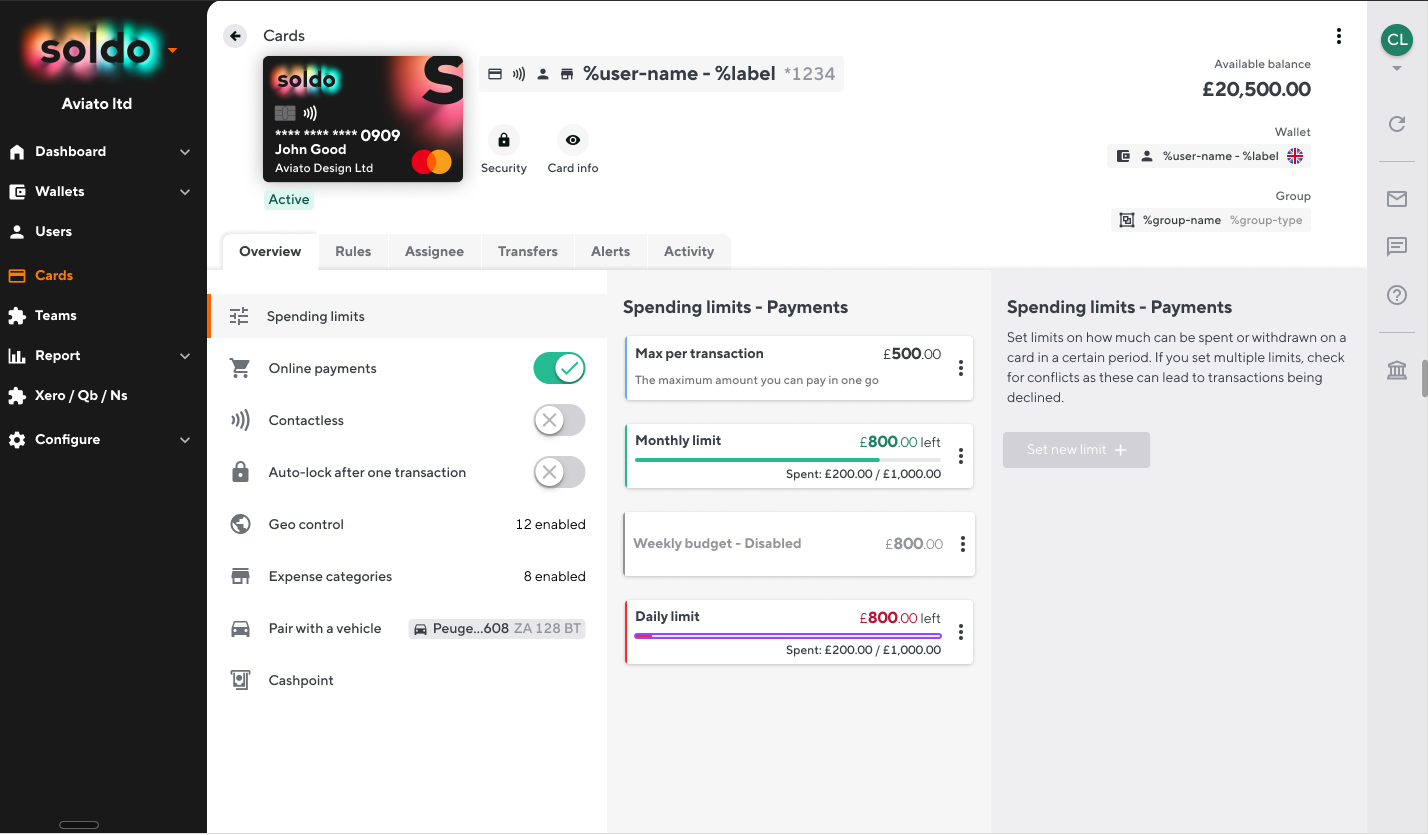This screenshot has width=1428, height=835.
Task: Click the Spending limits sliders icon
Action: tap(239, 316)
